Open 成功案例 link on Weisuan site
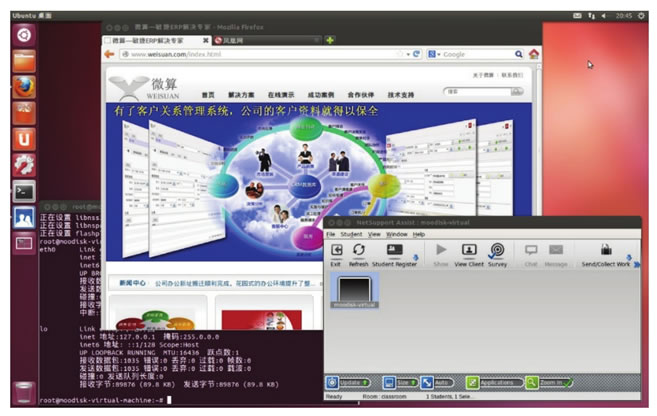 321,95
